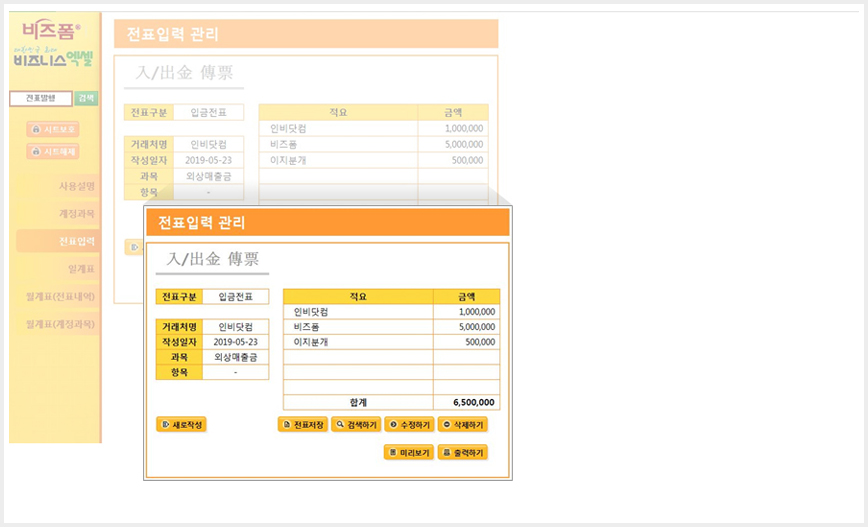Viewport: 868px width, 527px height.
Task: Select the 외상매출금 account cell
Action: [236, 357]
